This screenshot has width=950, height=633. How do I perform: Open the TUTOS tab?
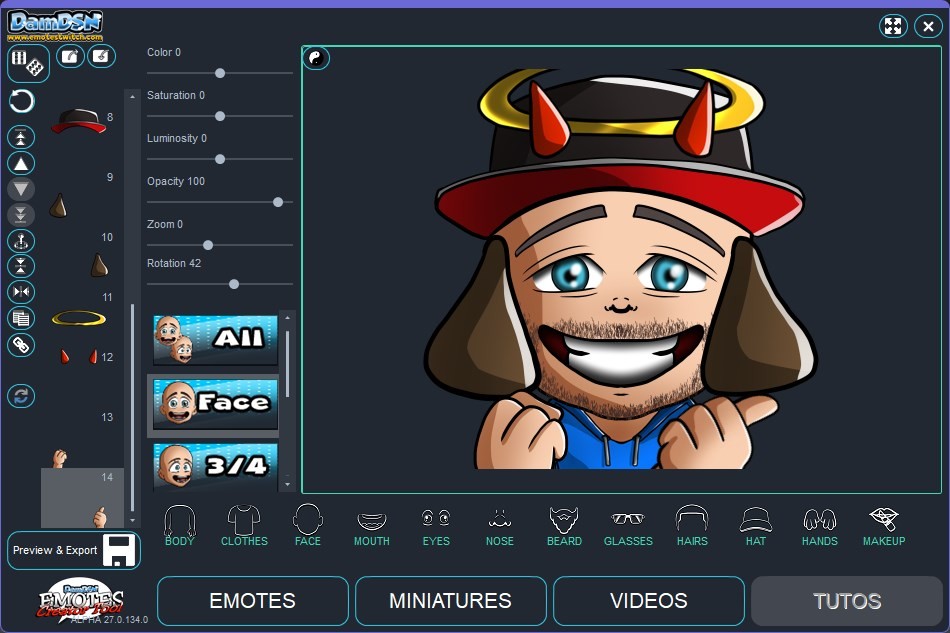coord(846,601)
